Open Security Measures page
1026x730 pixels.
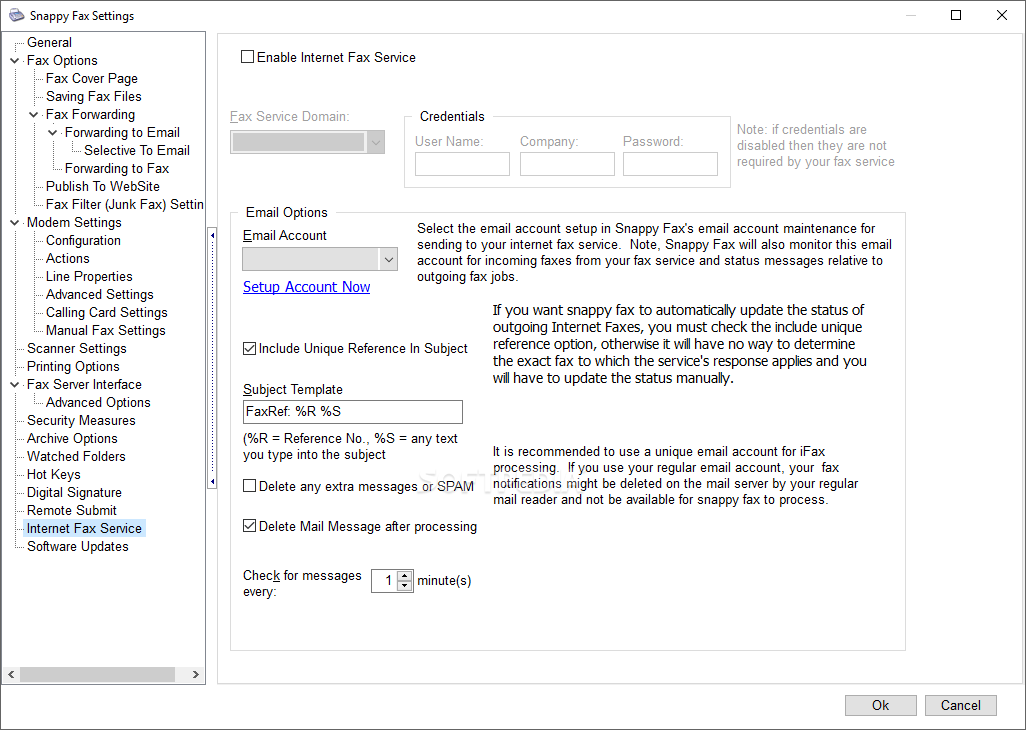pos(81,421)
